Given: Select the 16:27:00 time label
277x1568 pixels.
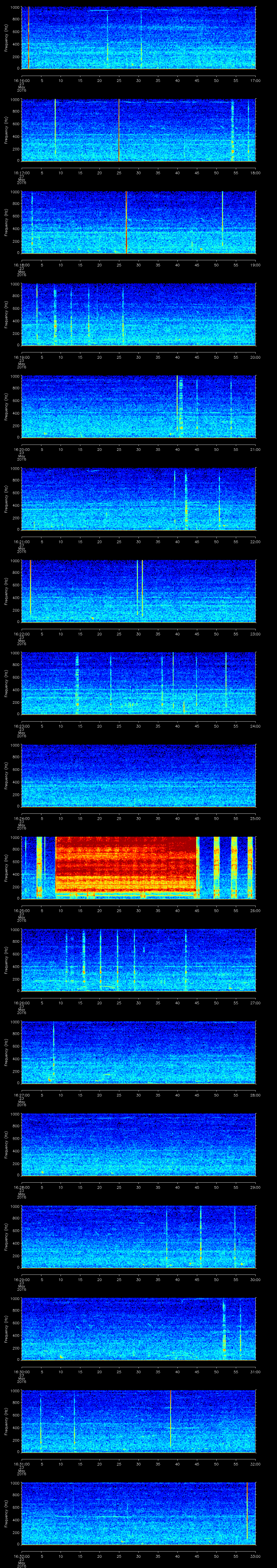Looking at the screenshot, I should 22,1095.
